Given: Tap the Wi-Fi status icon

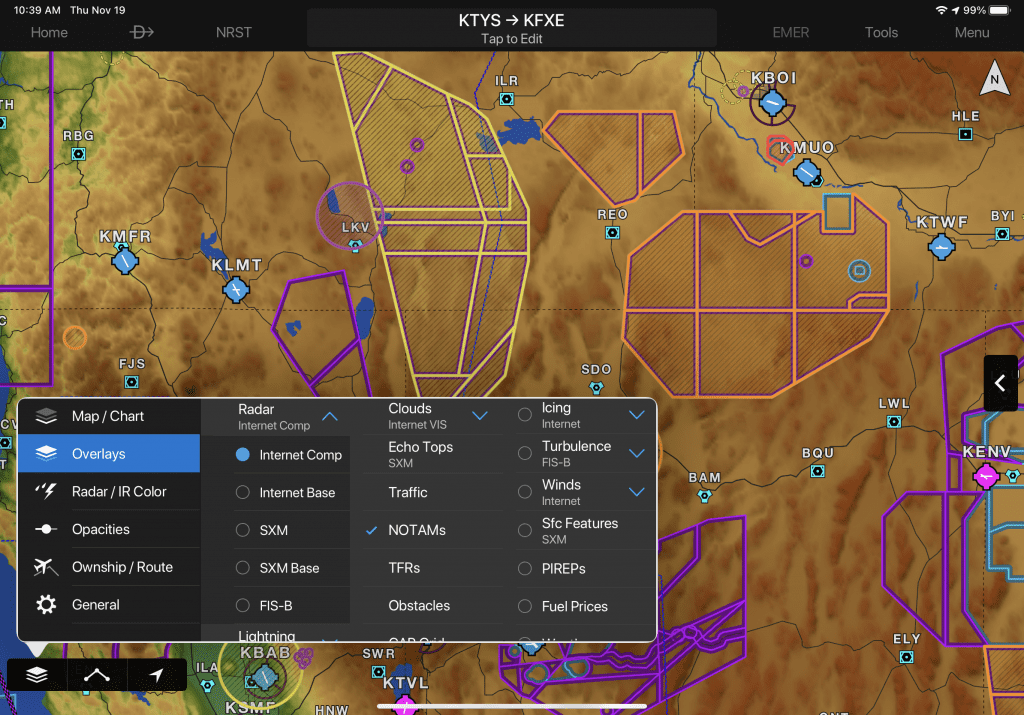Looking at the screenshot, I should [x=941, y=10].
